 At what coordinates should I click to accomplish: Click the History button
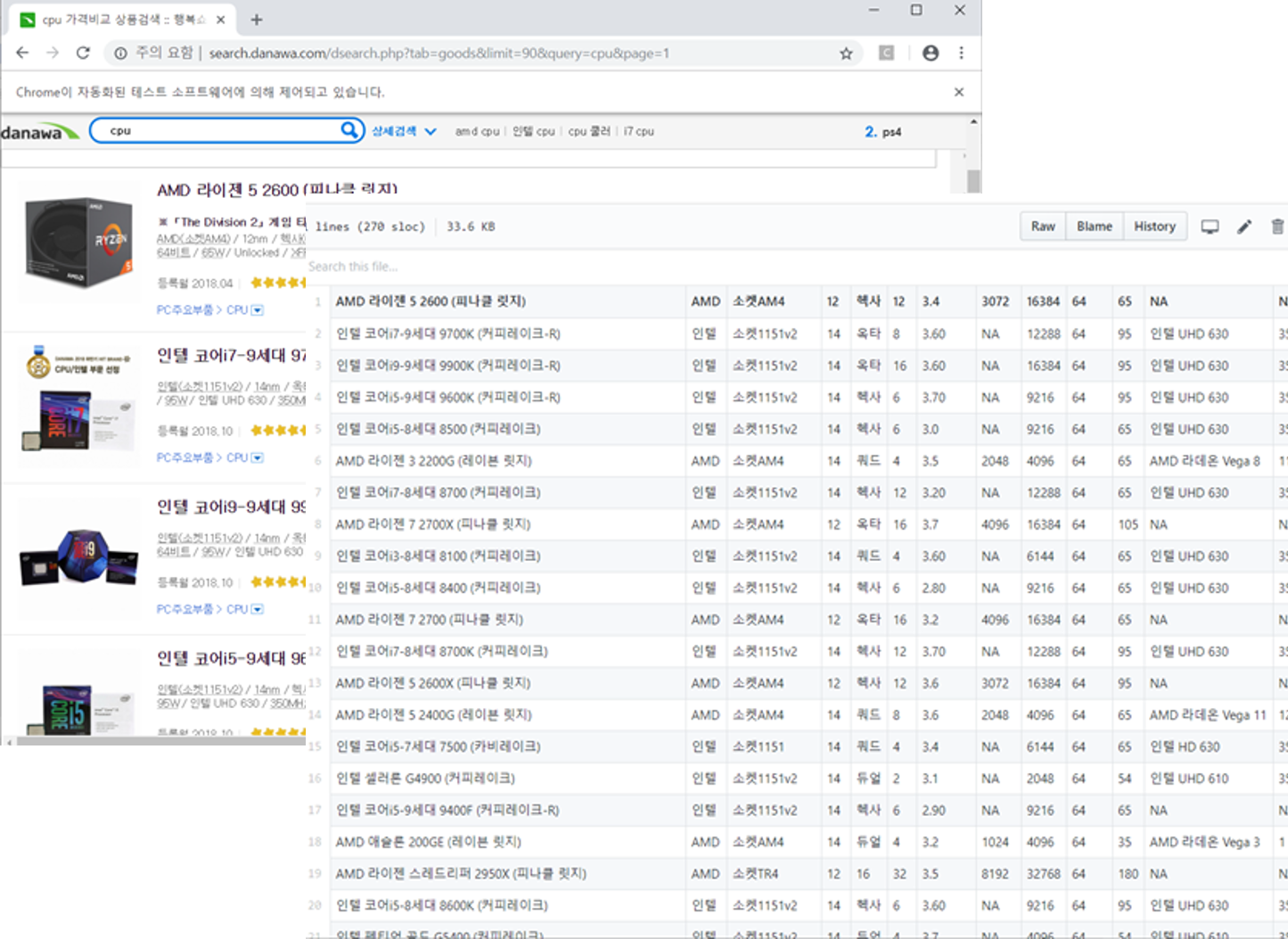[x=1154, y=227]
